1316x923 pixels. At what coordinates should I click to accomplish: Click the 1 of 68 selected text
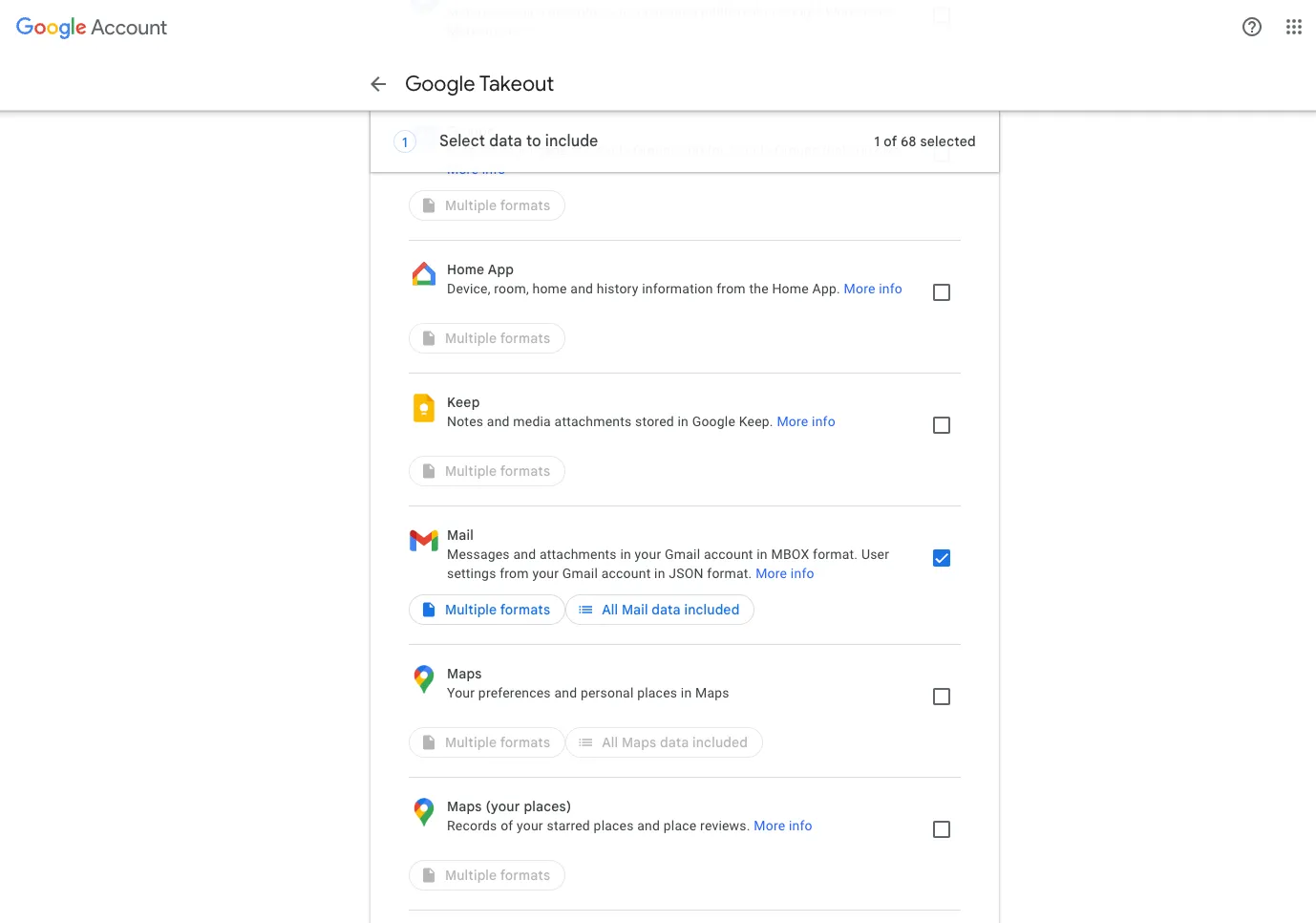924,141
